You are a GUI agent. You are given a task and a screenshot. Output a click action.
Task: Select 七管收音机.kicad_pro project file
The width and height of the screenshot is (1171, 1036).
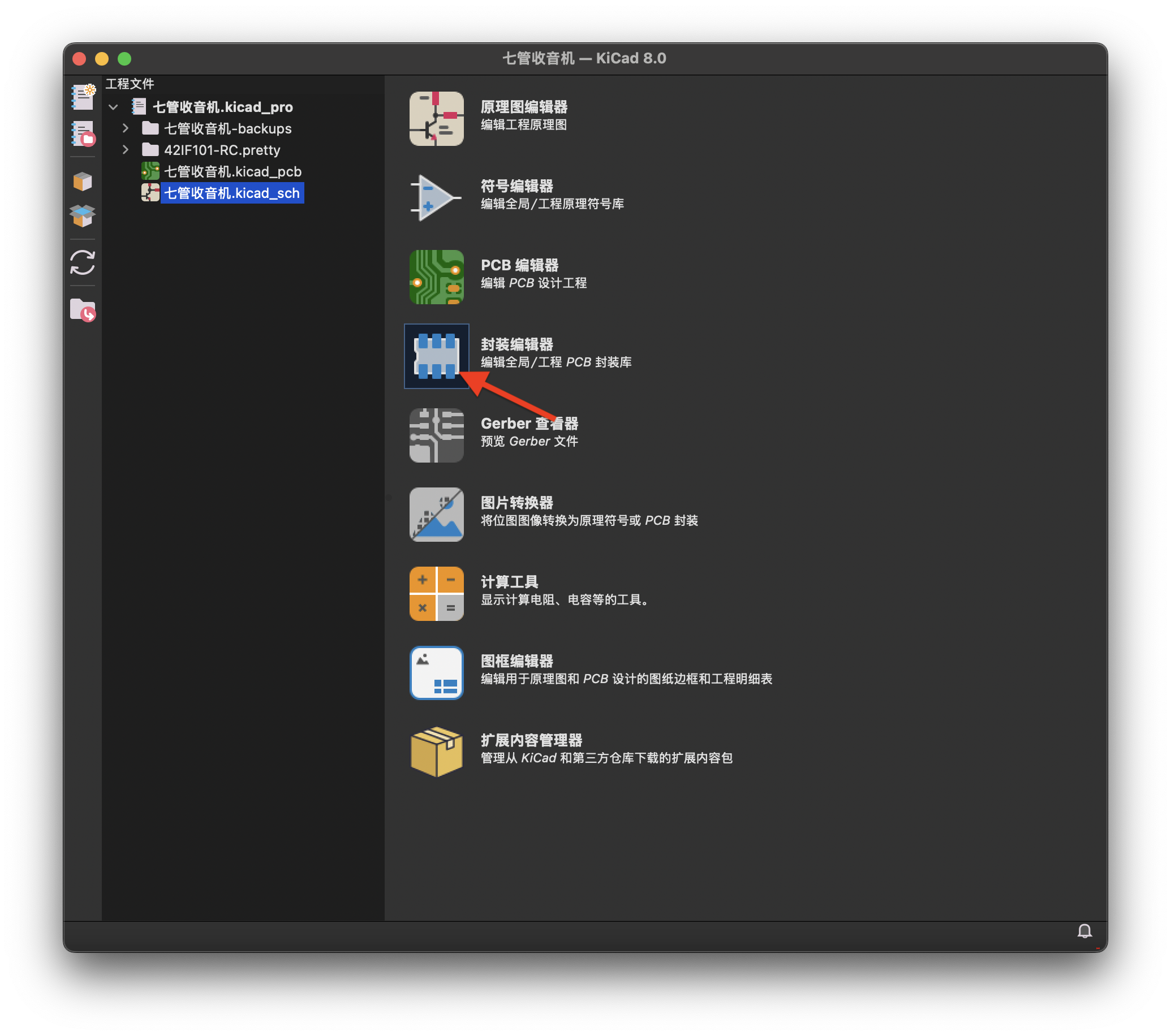[x=222, y=107]
